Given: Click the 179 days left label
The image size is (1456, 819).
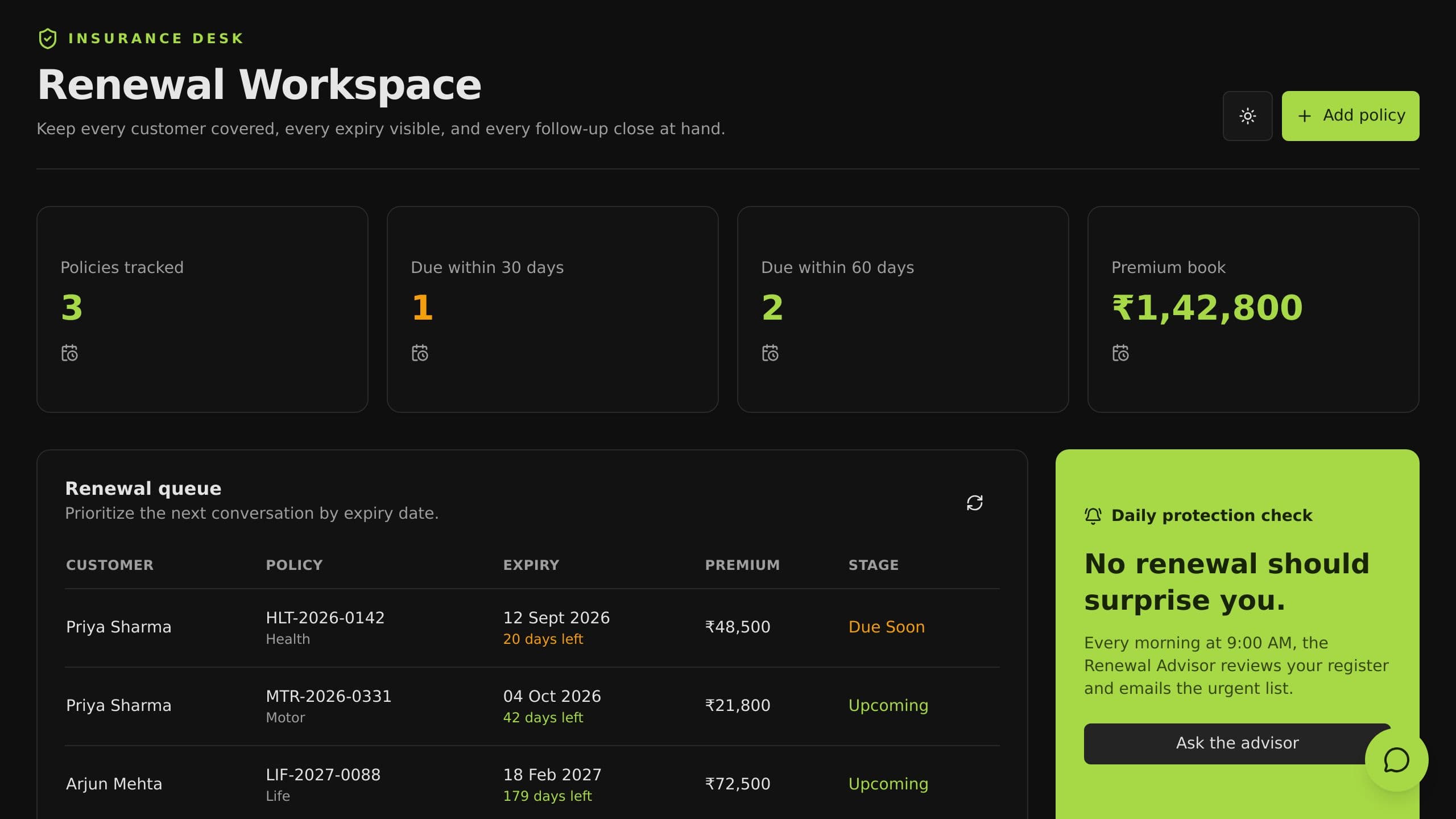Looking at the screenshot, I should tap(547, 796).
